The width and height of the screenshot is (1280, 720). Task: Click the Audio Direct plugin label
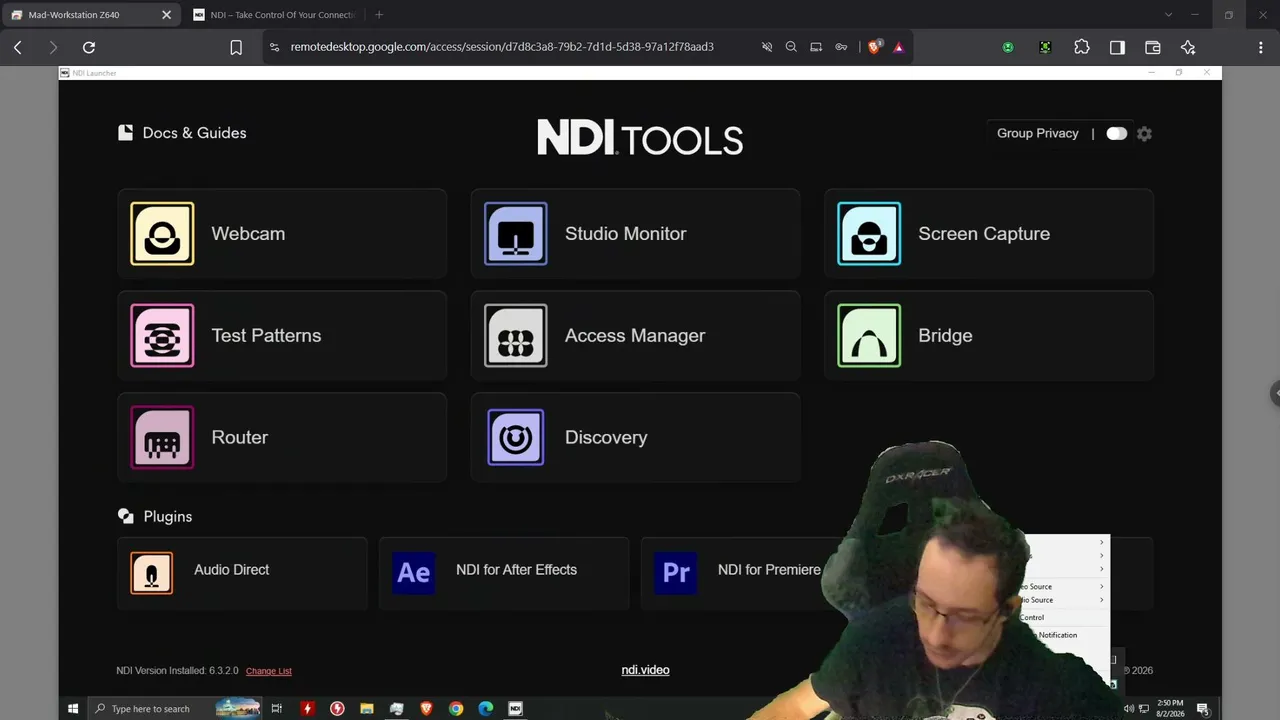tap(232, 570)
